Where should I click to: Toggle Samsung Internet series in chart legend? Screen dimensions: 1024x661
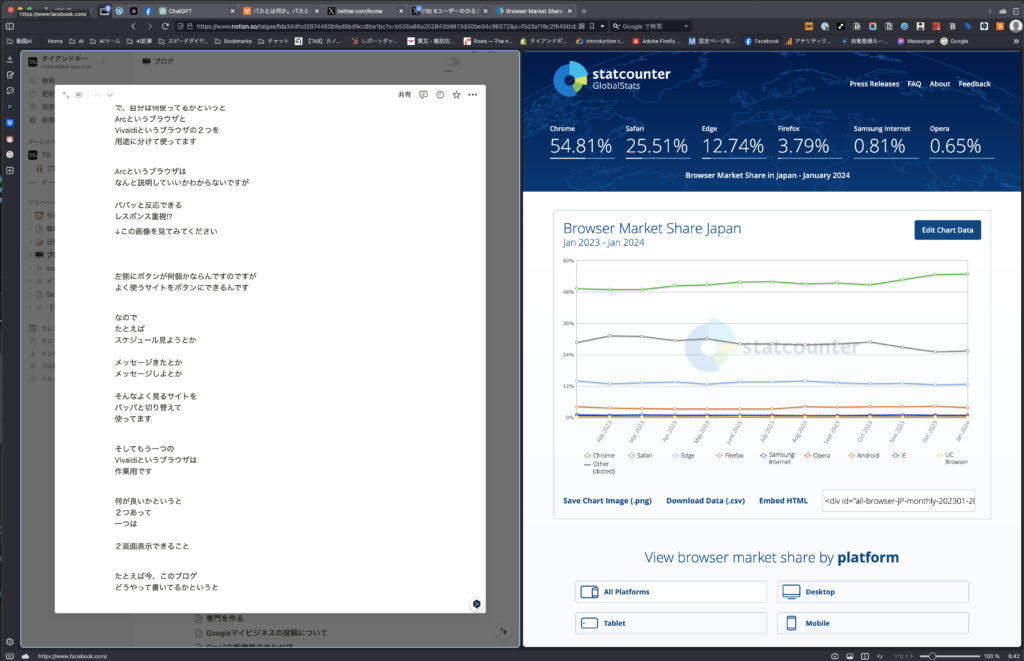click(778, 458)
